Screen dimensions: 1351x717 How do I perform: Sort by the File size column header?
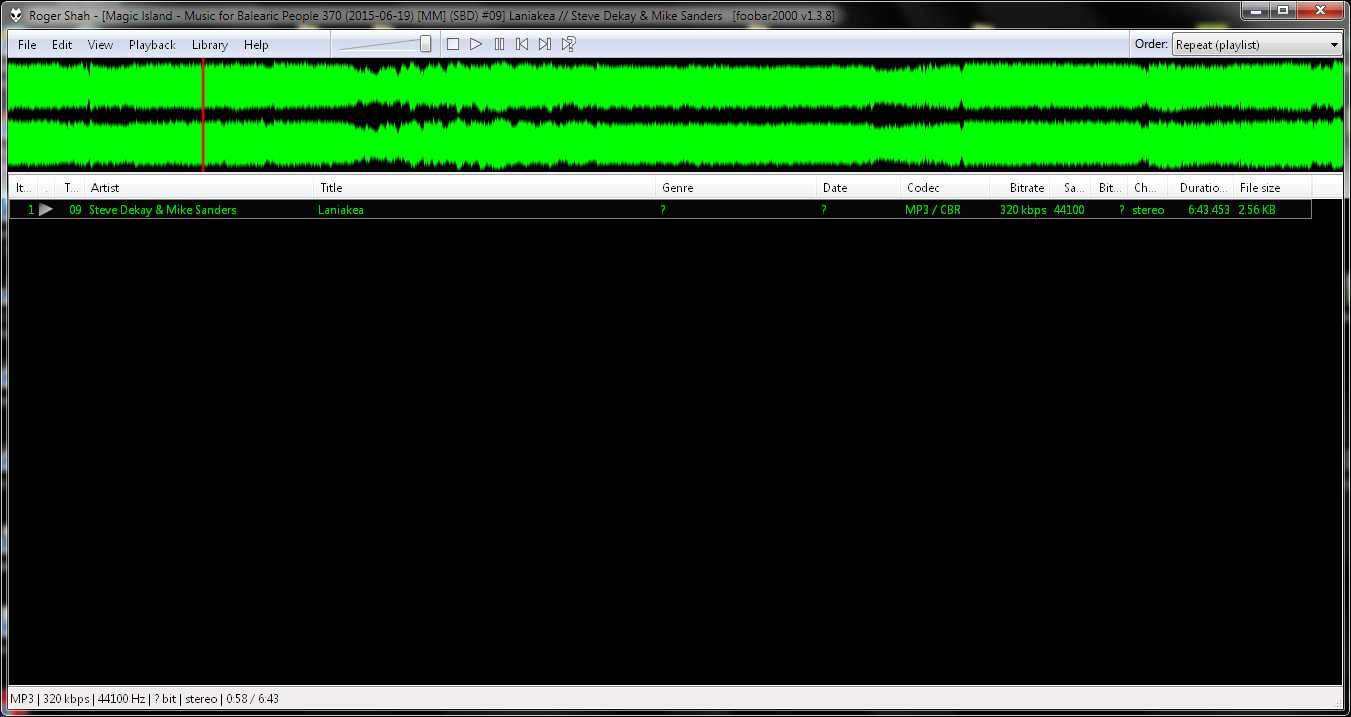[1272, 188]
